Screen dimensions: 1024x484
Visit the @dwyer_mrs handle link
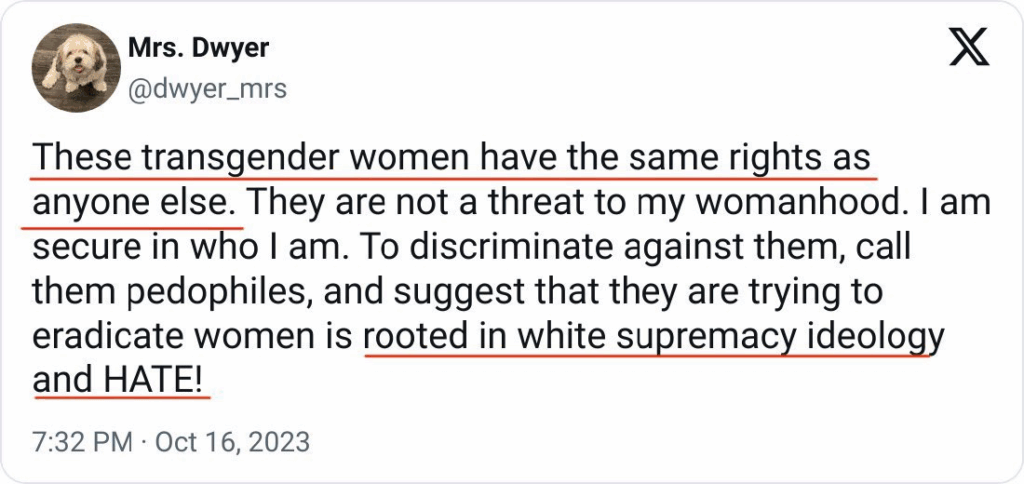click(207, 89)
